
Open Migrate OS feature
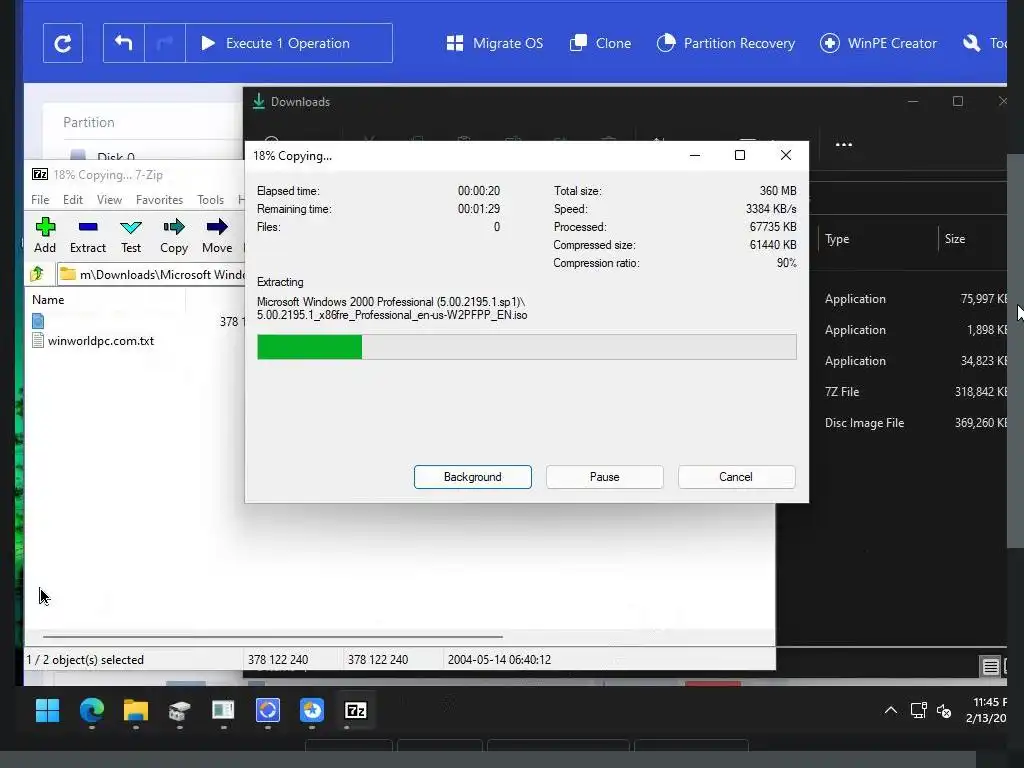coord(494,43)
